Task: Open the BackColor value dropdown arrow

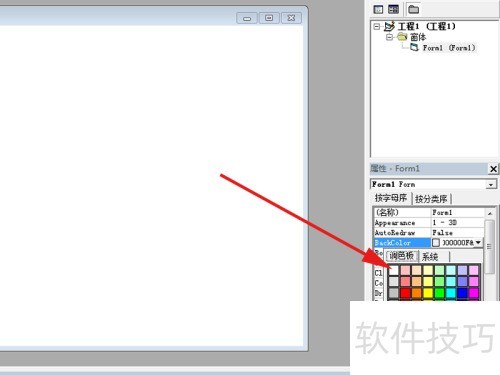Action: [x=478, y=242]
